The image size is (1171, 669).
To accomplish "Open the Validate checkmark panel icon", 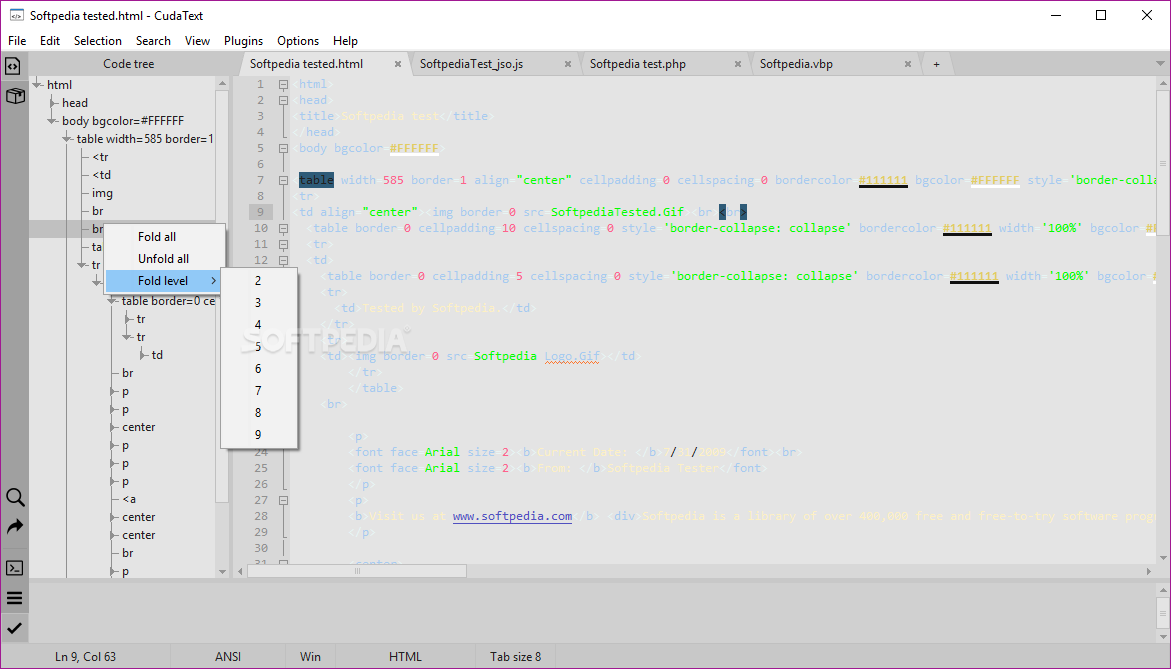I will [14, 628].
